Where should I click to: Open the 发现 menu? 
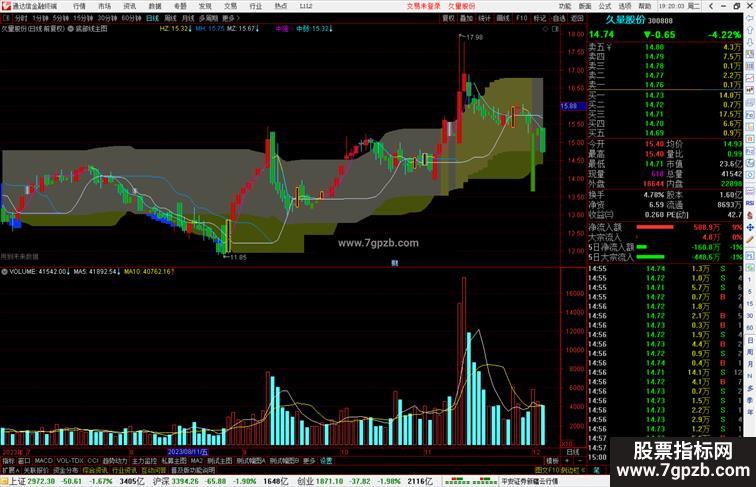coord(205,6)
